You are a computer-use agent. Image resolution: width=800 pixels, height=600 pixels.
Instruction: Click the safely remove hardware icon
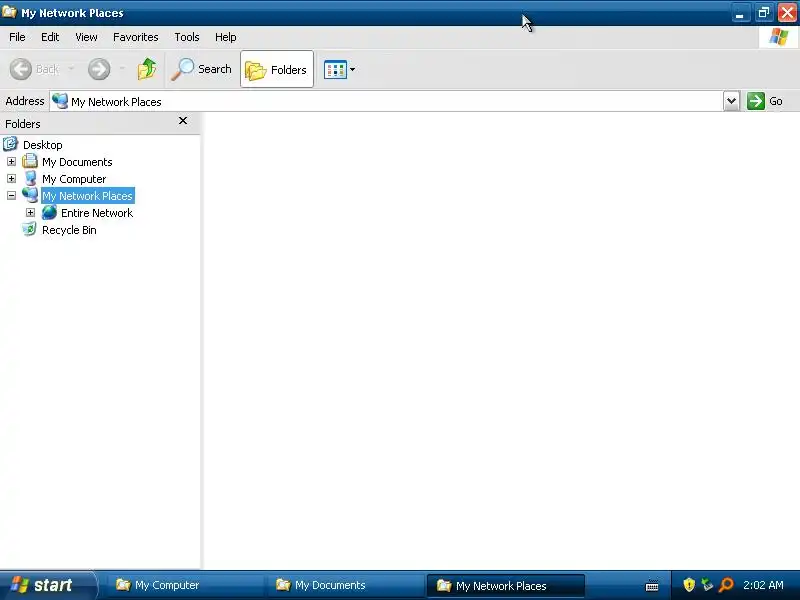click(x=707, y=585)
